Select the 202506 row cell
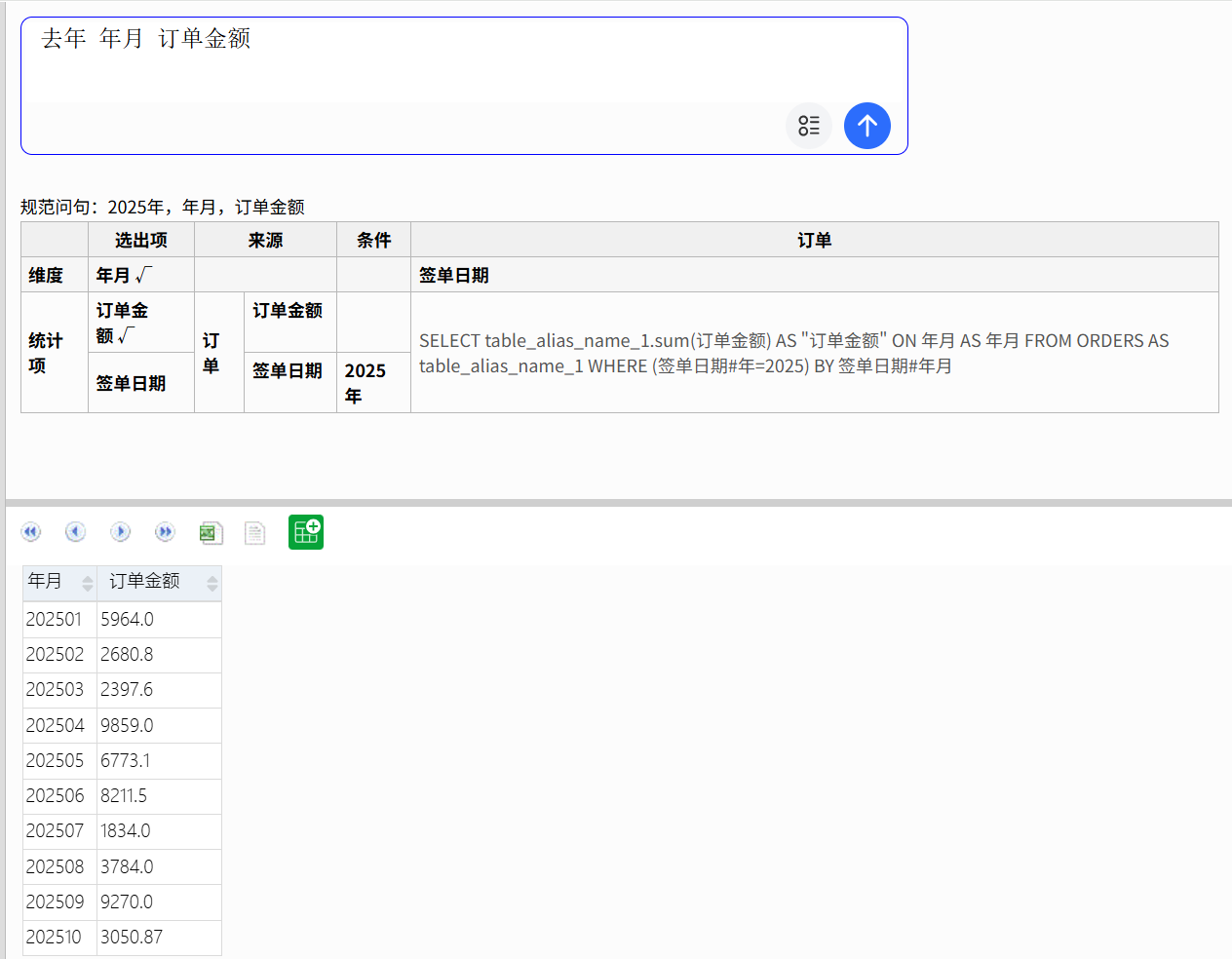 tap(59, 796)
